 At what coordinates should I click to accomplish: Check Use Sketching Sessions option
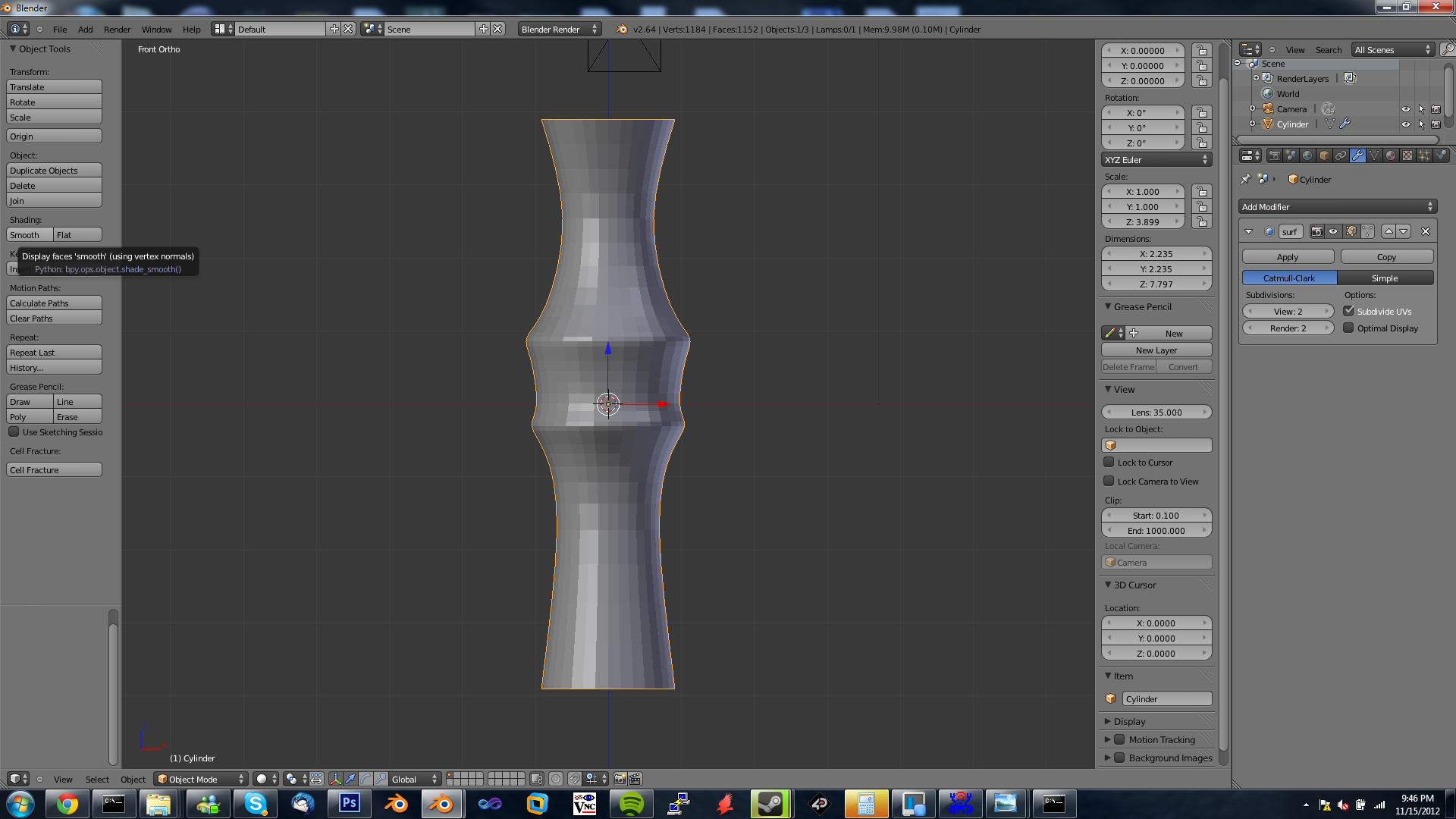point(14,431)
